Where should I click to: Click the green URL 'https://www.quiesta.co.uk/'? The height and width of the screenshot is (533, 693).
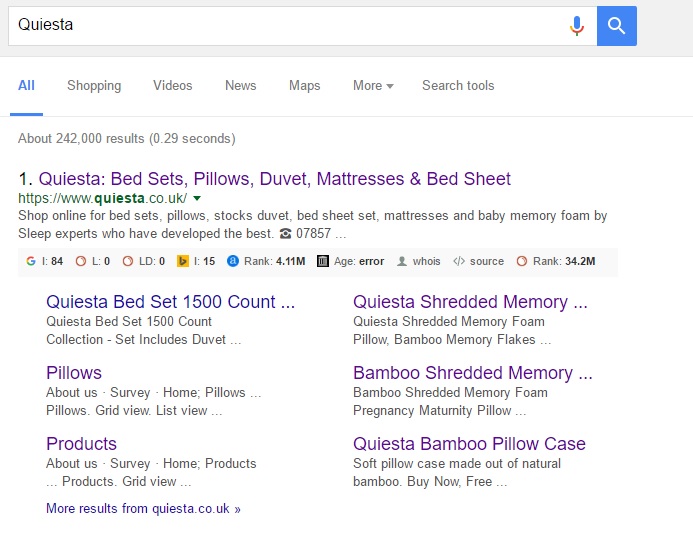click(x=103, y=198)
